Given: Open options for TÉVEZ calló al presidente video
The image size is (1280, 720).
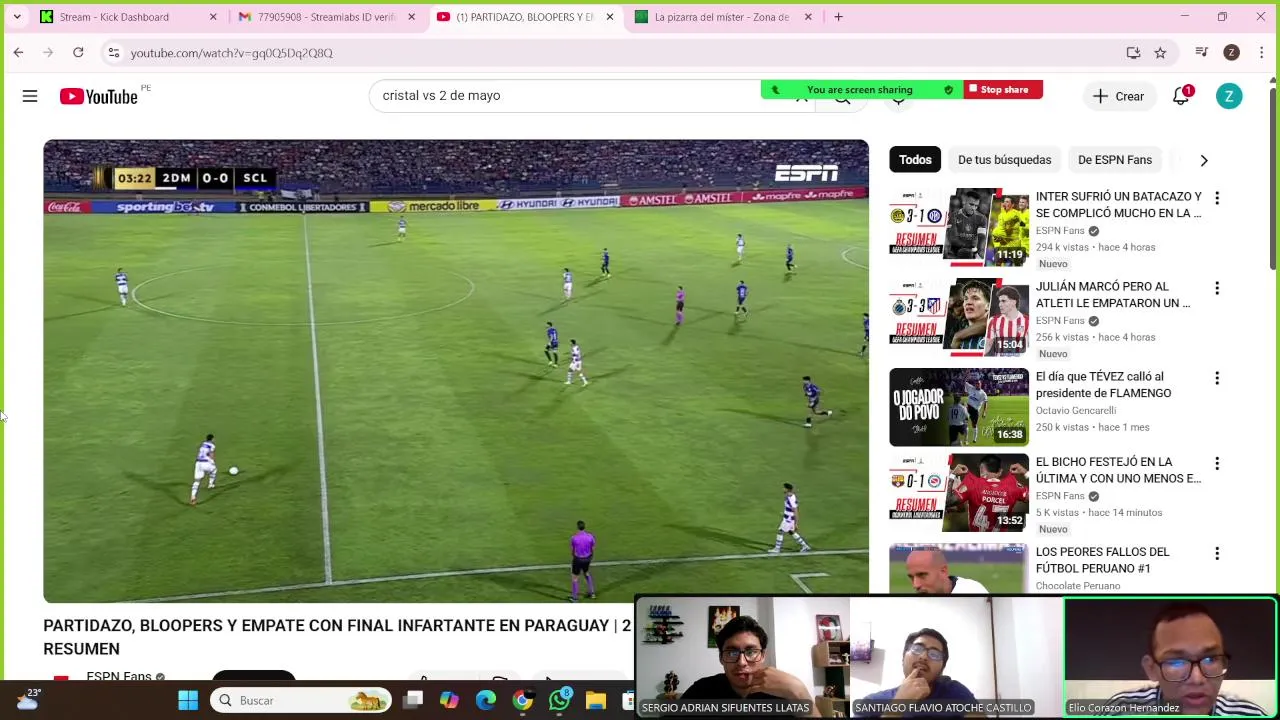Looking at the screenshot, I should [x=1217, y=378].
